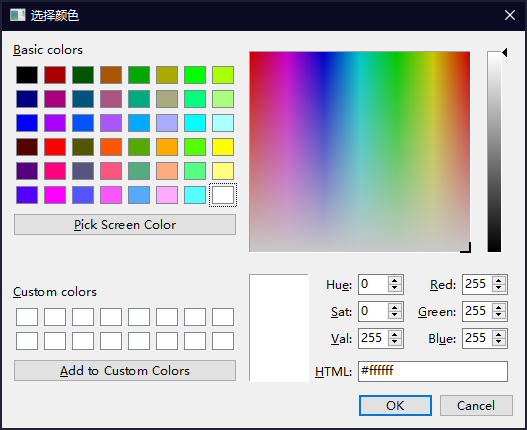
Task: Select the first custom color slot
Action: click(x=27, y=317)
